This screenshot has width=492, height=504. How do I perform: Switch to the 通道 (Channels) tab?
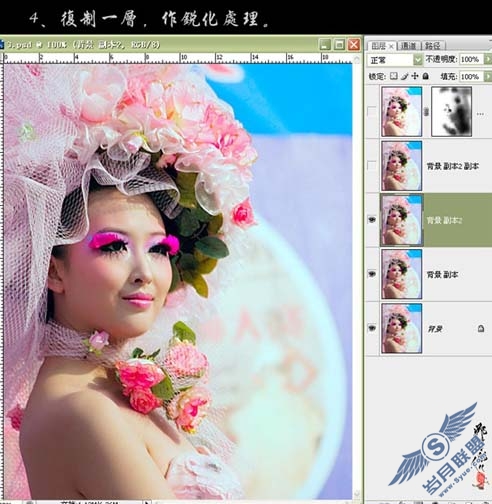tap(408, 46)
